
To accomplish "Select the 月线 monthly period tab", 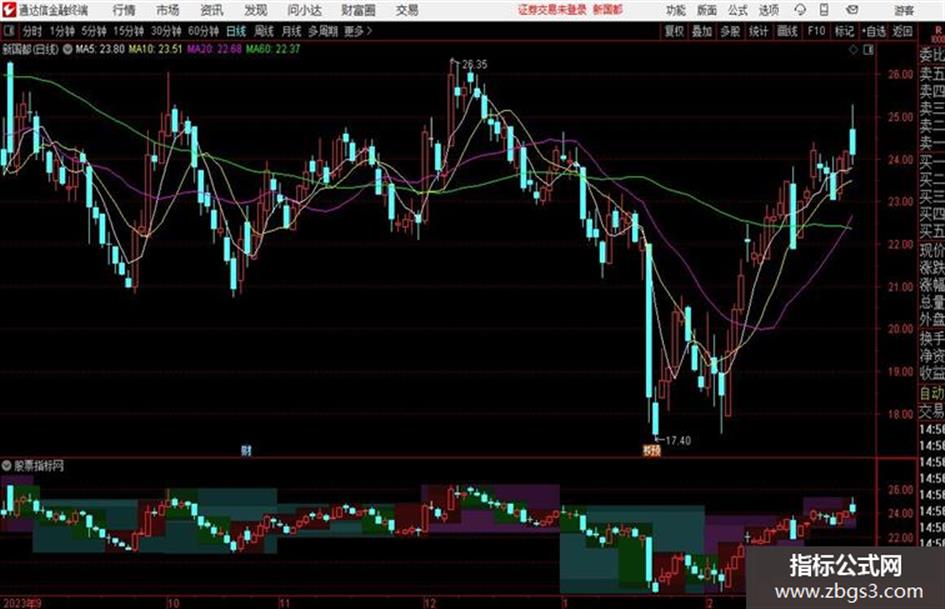I will [292, 31].
